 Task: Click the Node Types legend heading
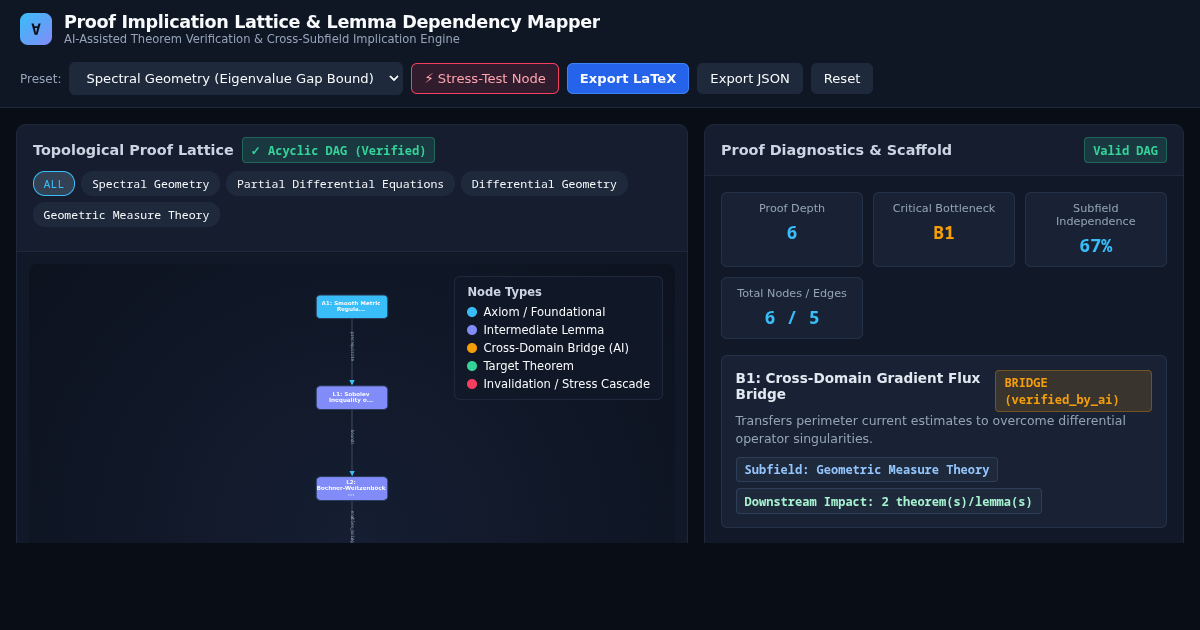coord(505,292)
